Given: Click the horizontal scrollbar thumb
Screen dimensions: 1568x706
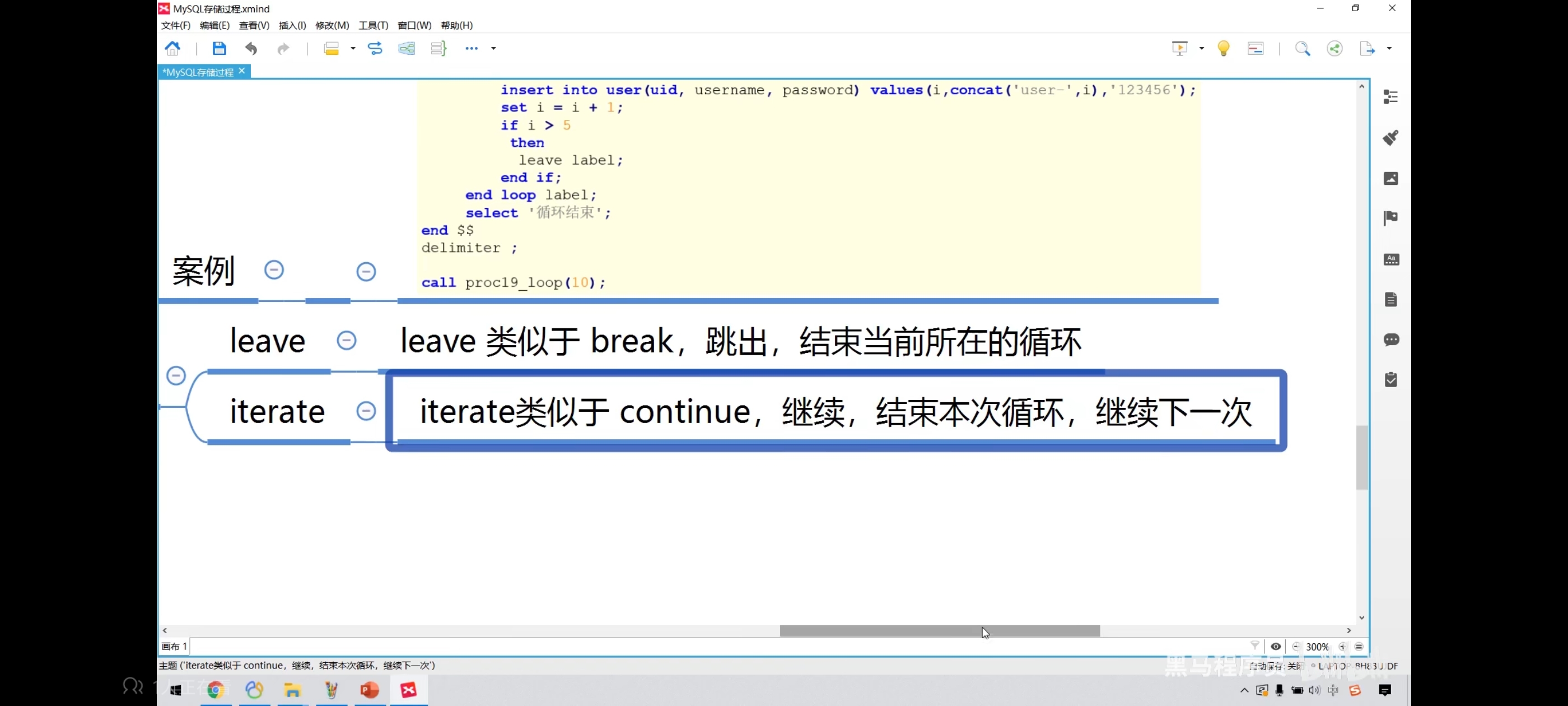Looking at the screenshot, I should [939, 630].
